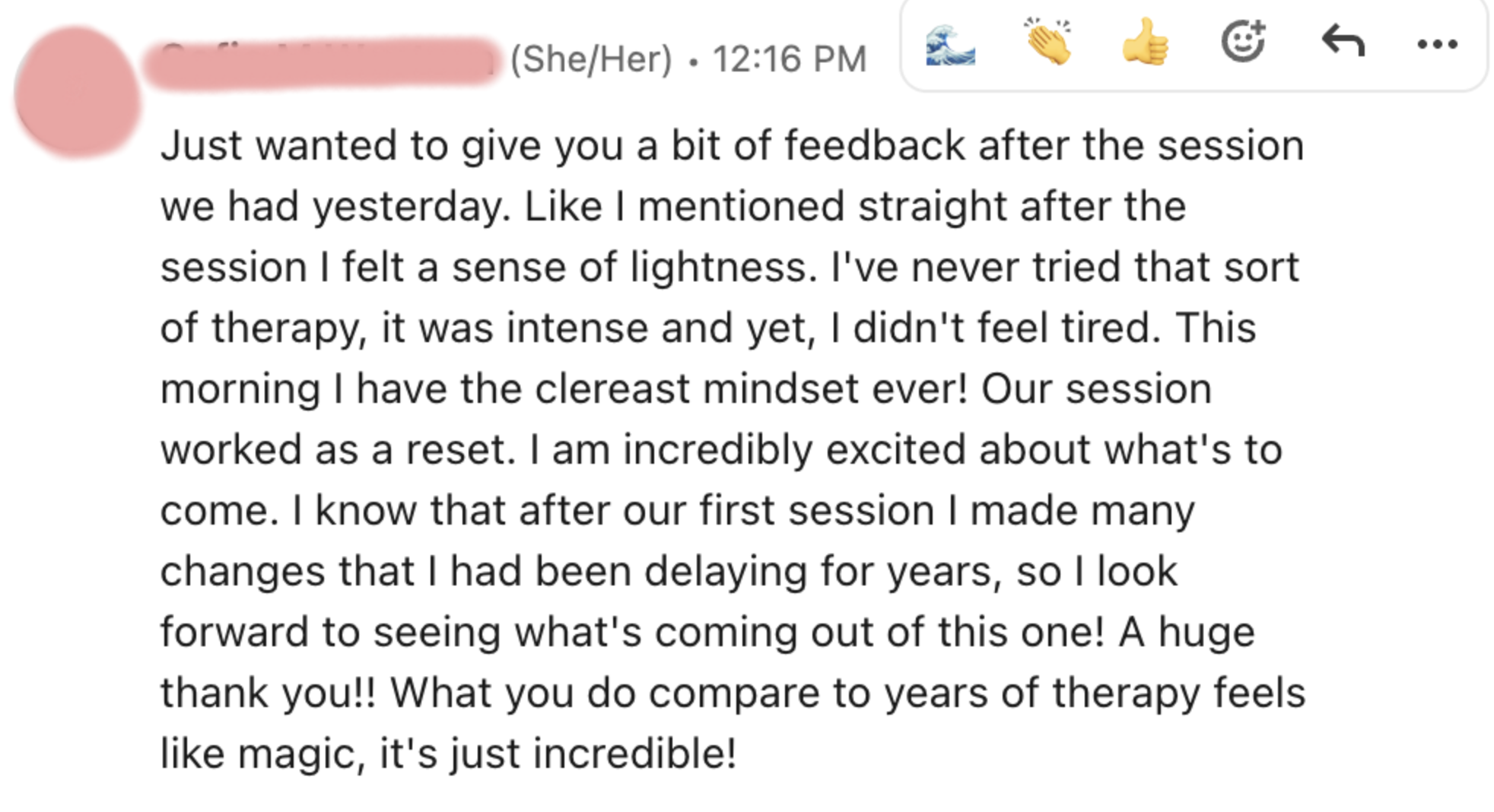Viewport: 1494px width, 812px height.
Task: Click the word 'delaying' in the message
Action: click(725, 573)
